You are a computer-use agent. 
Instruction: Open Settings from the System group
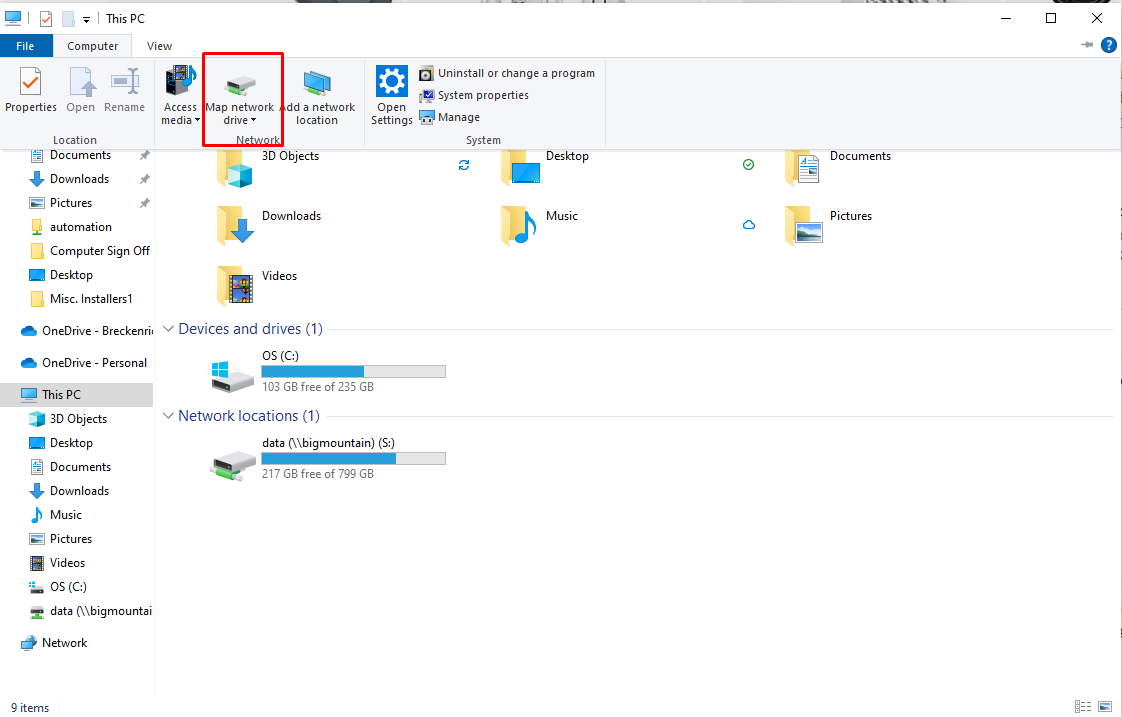tap(391, 93)
